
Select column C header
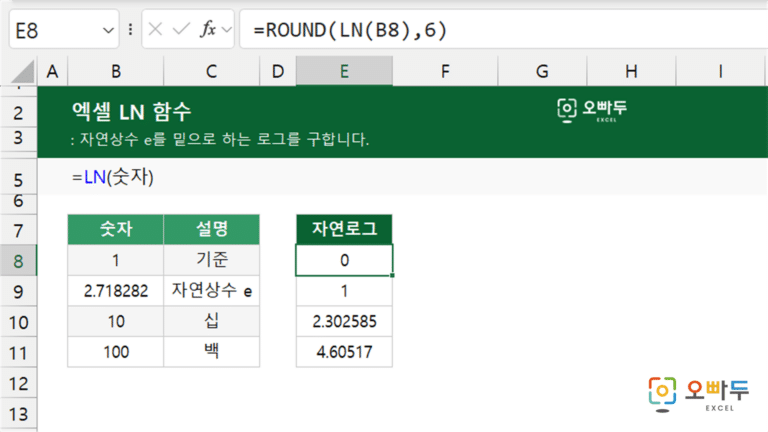(x=212, y=72)
